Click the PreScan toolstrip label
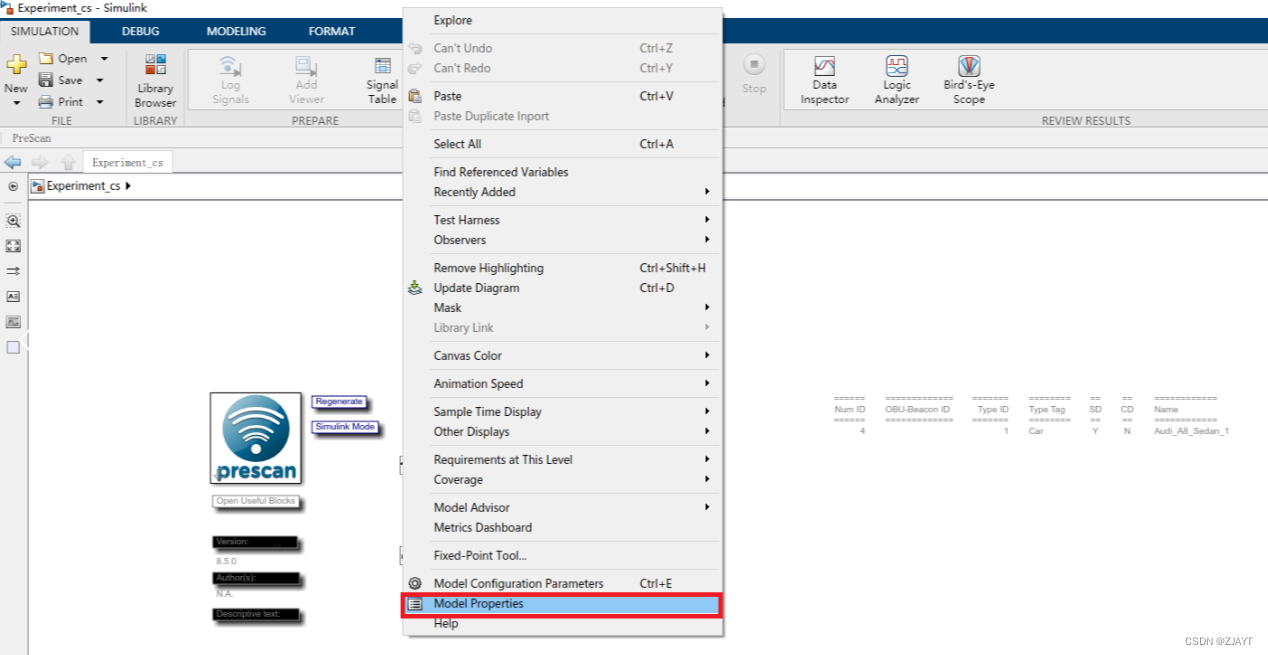This screenshot has width=1268, height=655. pos(32,138)
